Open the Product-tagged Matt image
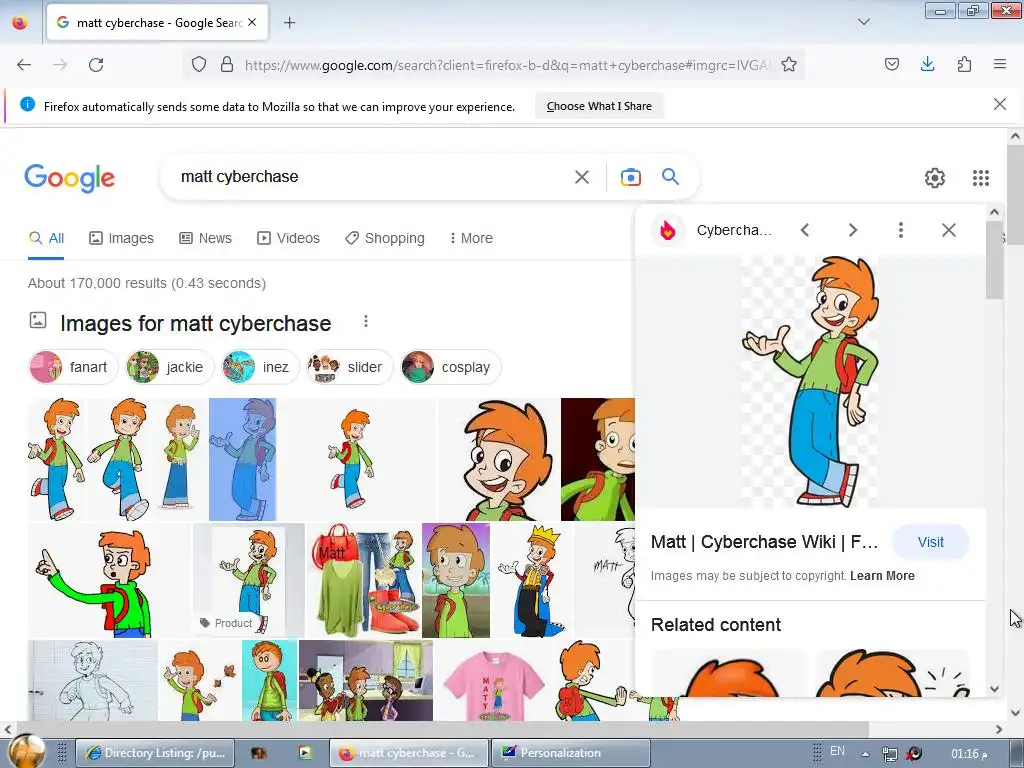The height and width of the screenshot is (768, 1024). click(249, 580)
